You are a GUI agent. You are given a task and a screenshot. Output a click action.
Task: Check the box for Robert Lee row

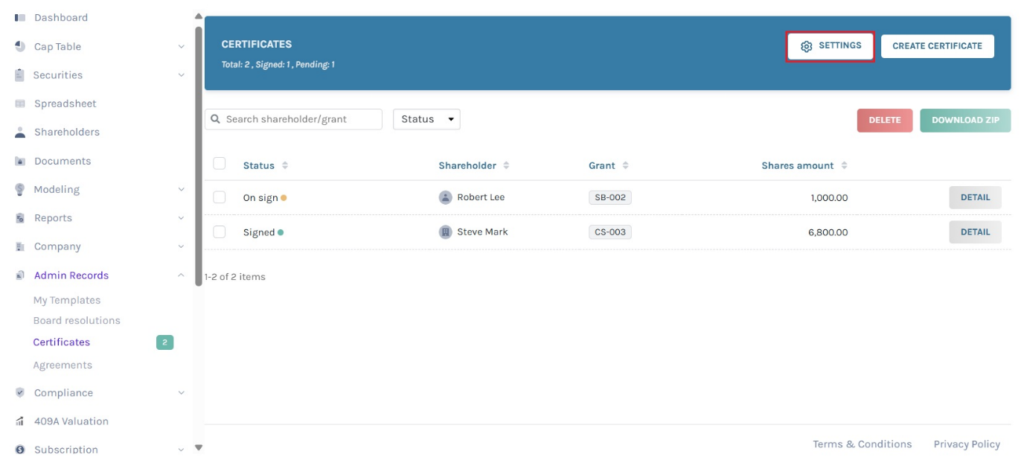pyautogui.click(x=219, y=197)
